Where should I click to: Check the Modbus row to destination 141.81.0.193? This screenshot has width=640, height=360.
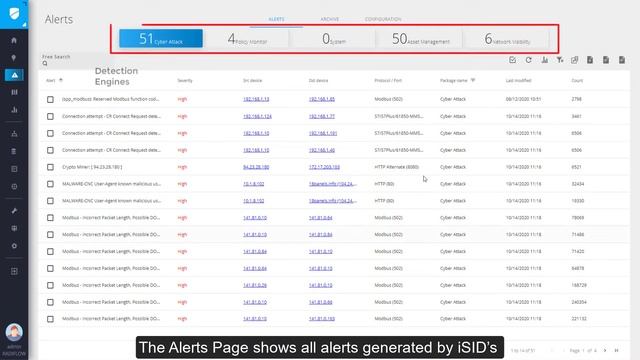[x=50, y=319]
